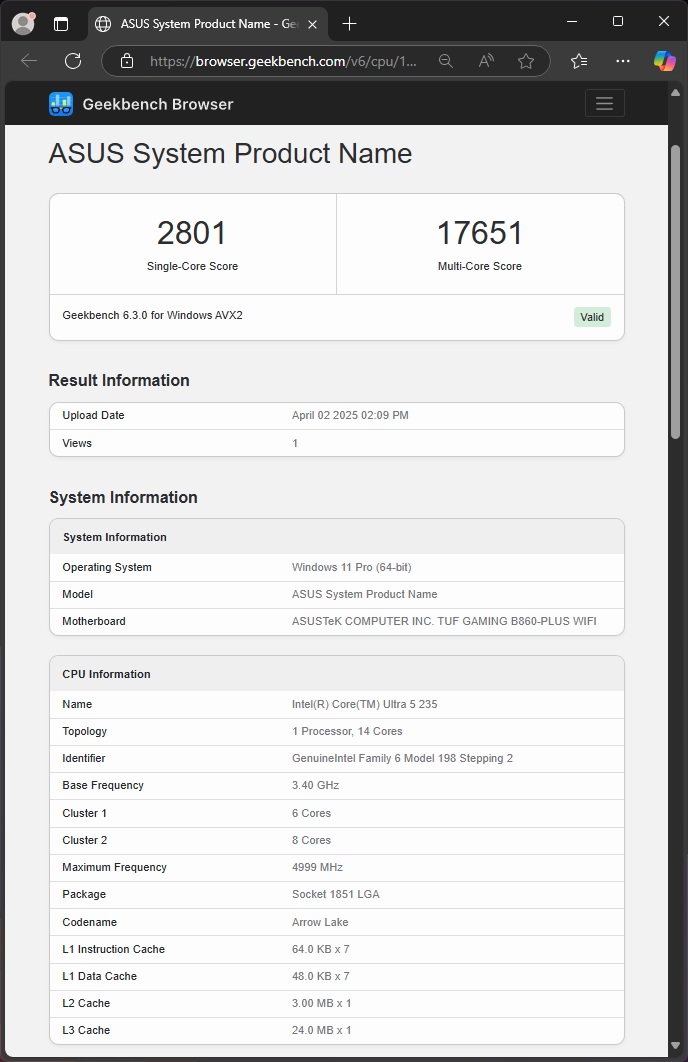Click the 24.0 MB x 1 L3 Cache value
Screen dimensions: 688x1062
click(x=322, y=1030)
